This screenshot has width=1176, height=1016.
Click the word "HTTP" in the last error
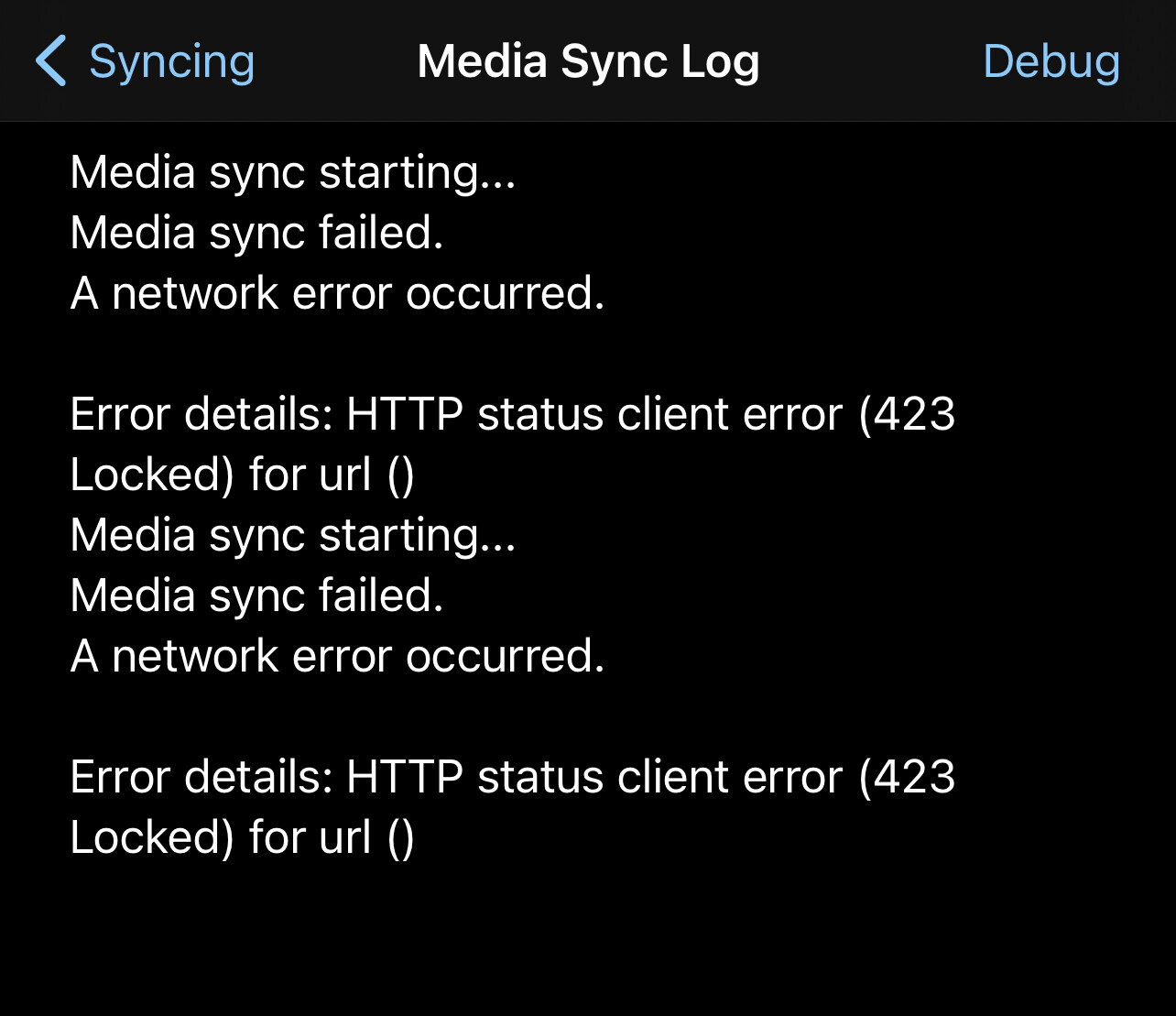point(405,778)
